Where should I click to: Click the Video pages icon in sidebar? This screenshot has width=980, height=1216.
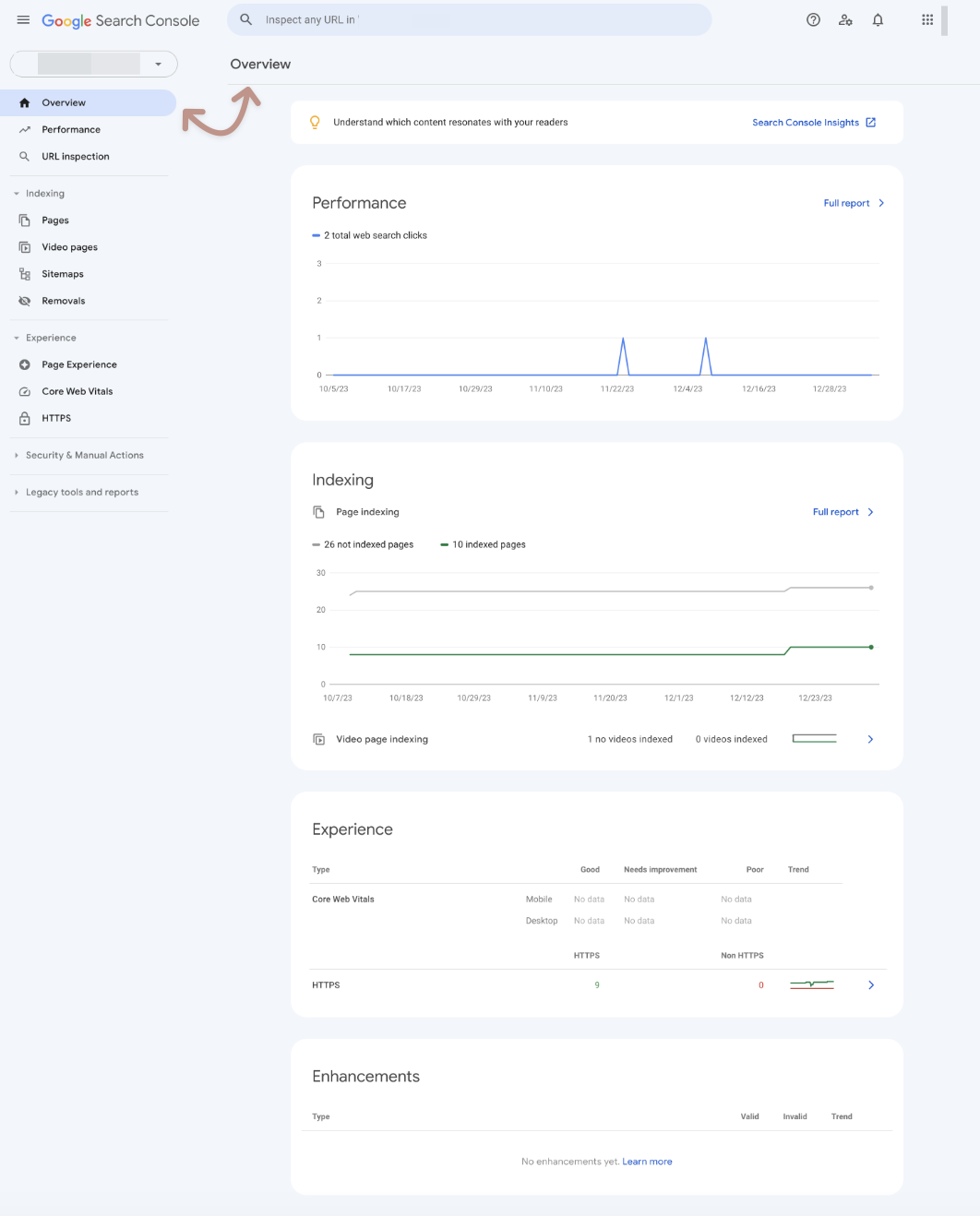pos(25,246)
